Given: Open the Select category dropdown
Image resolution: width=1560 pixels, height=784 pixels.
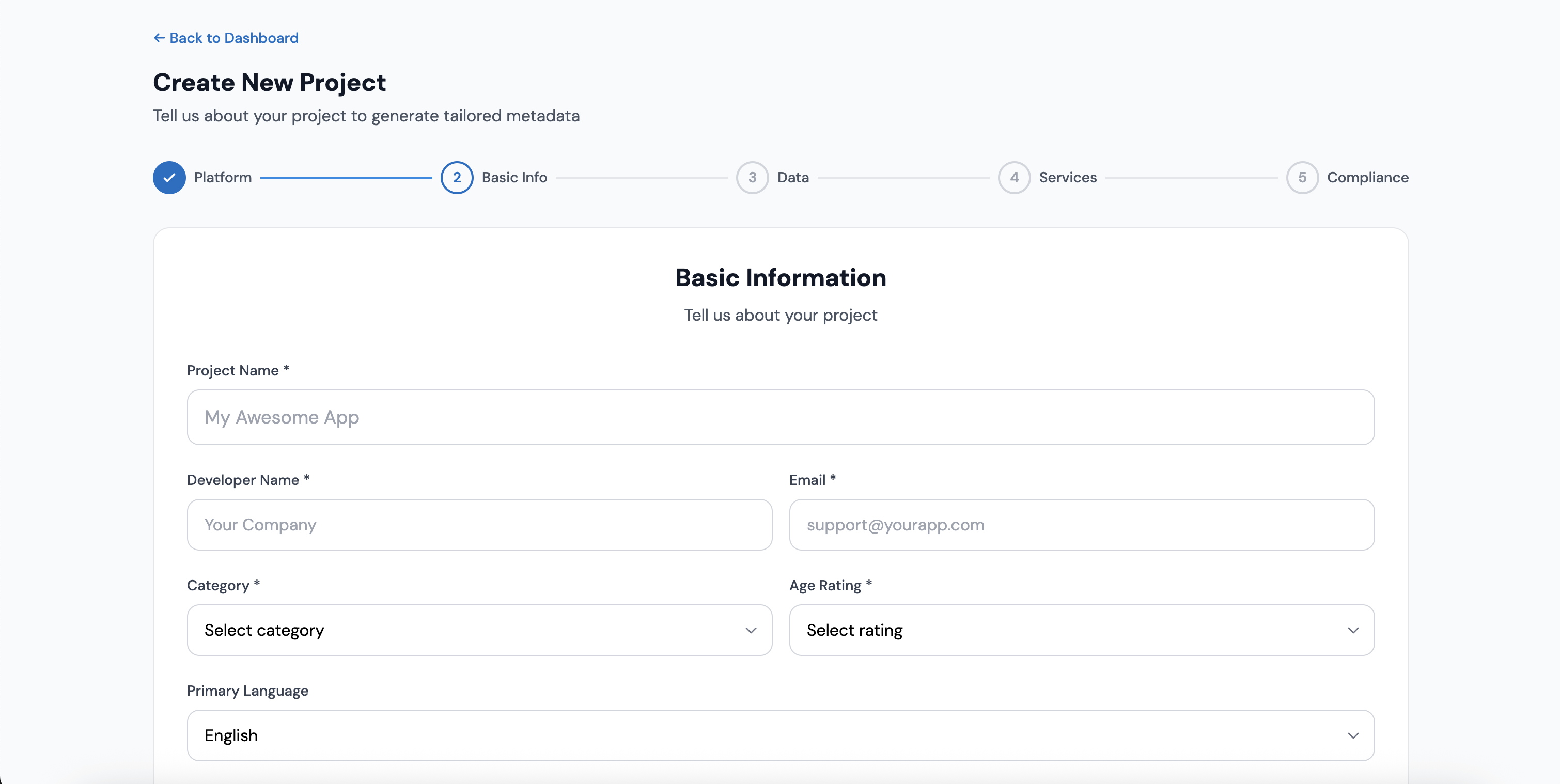Looking at the screenshot, I should tap(478, 630).
